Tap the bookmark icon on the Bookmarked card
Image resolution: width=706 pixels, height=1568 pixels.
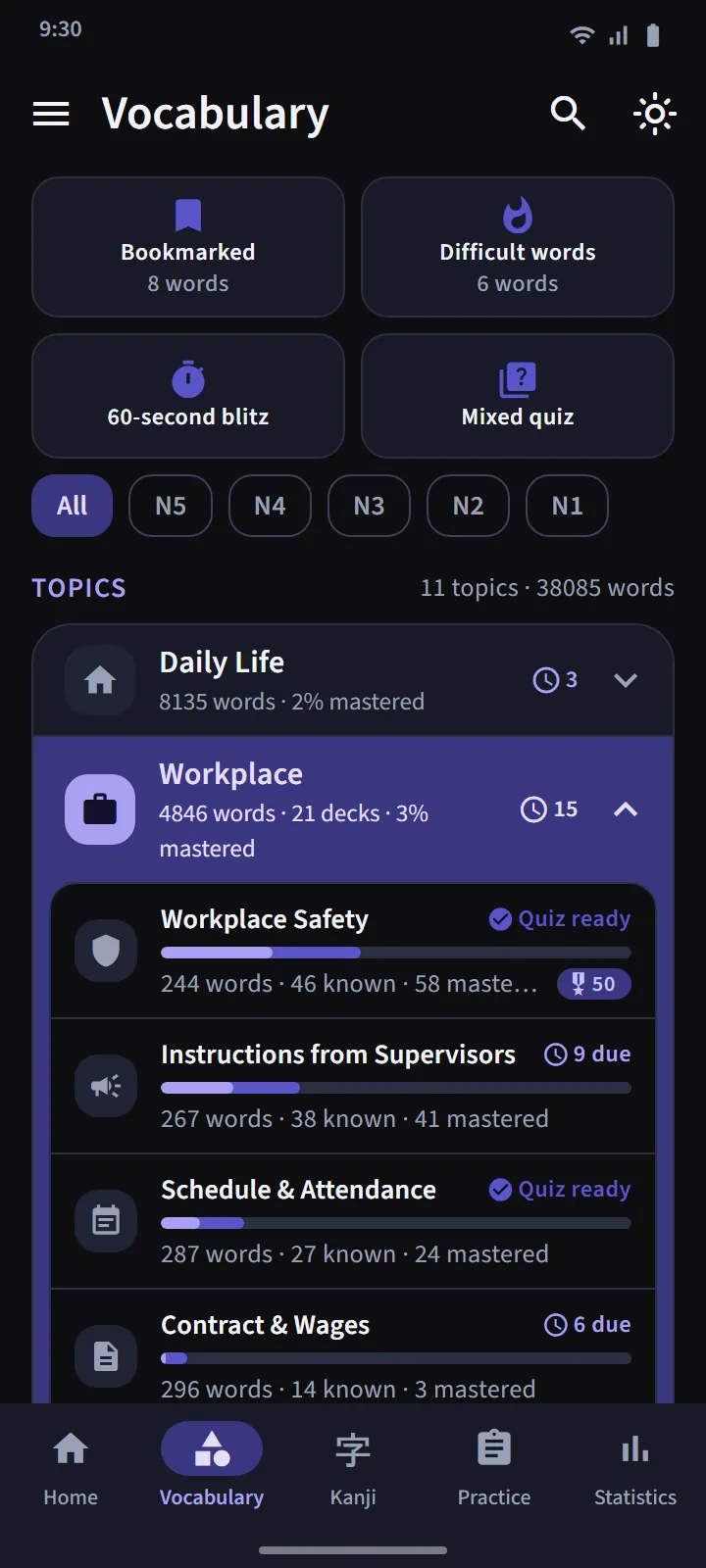188,216
